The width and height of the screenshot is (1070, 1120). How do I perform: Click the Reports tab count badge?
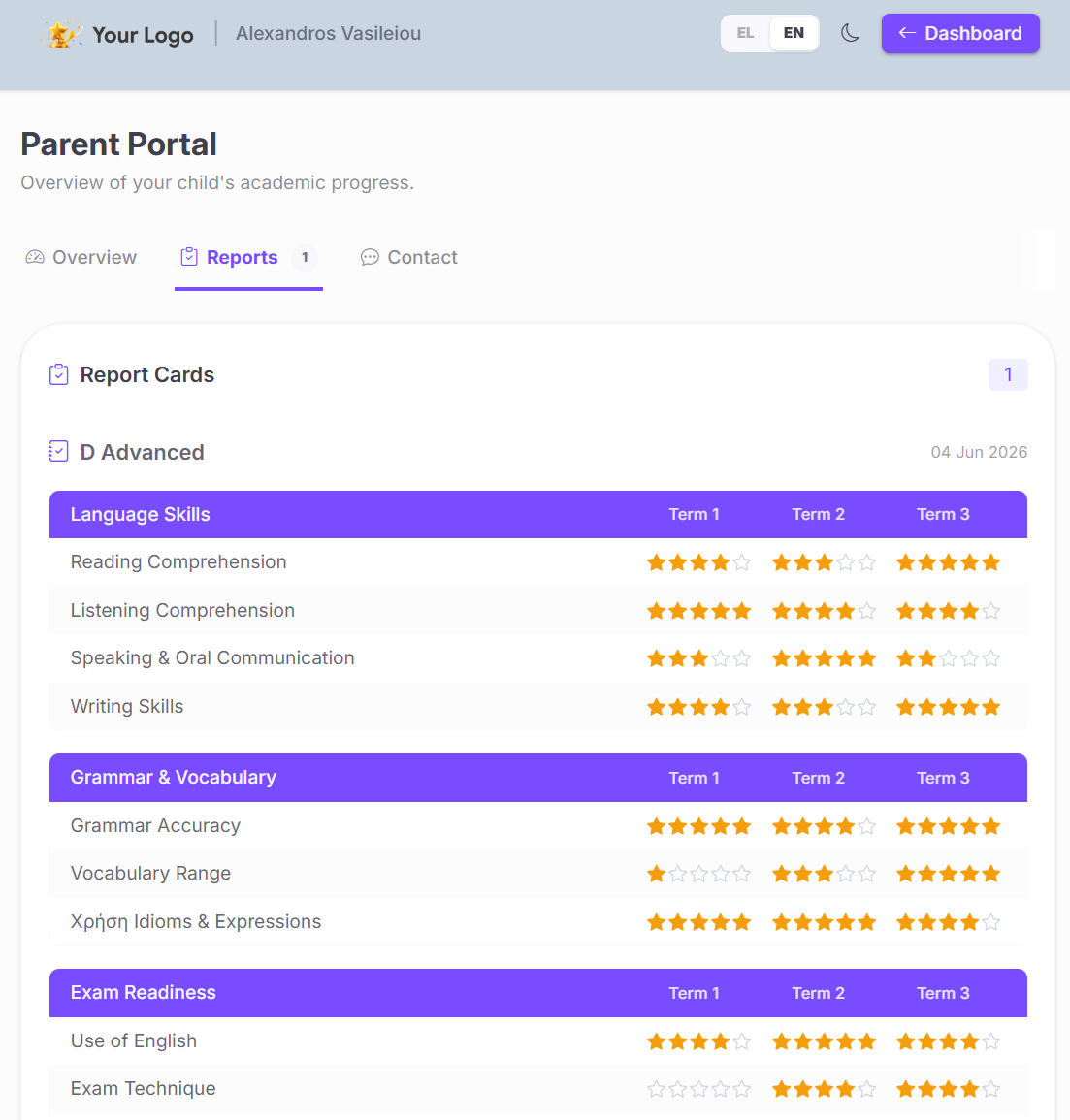click(305, 257)
